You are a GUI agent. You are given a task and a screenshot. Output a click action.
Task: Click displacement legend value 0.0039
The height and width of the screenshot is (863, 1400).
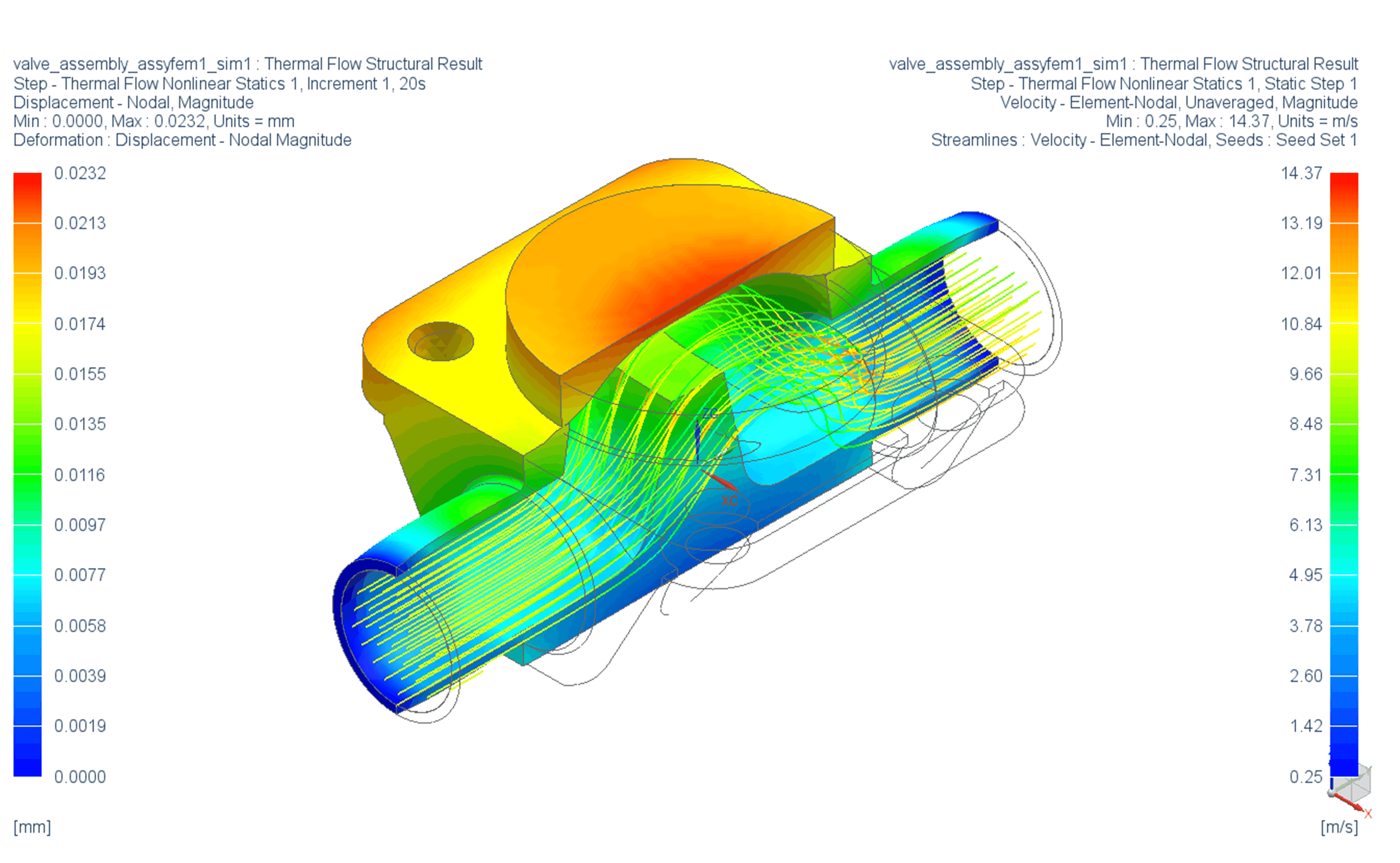80,676
